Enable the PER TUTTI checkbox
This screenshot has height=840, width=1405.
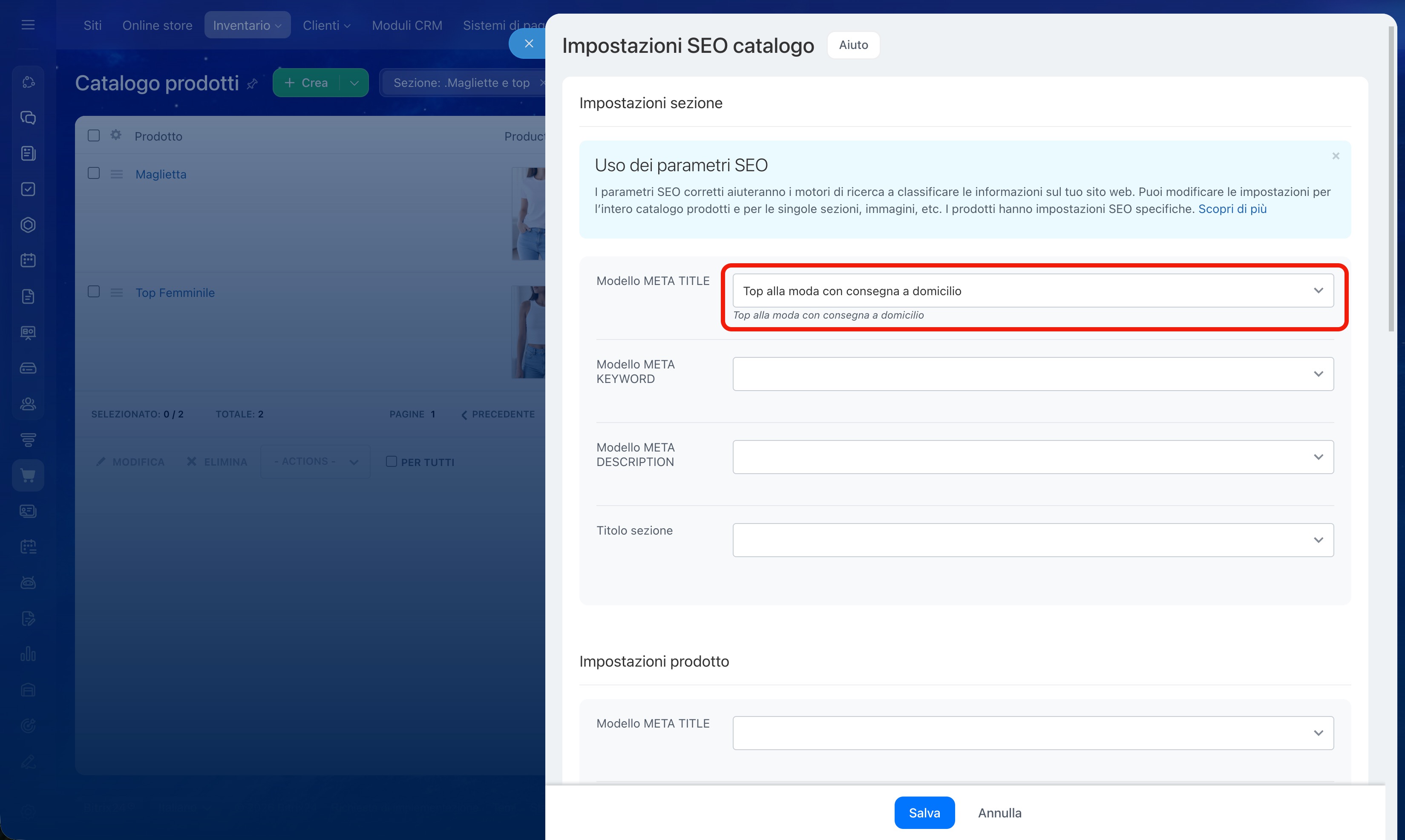click(391, 461)
